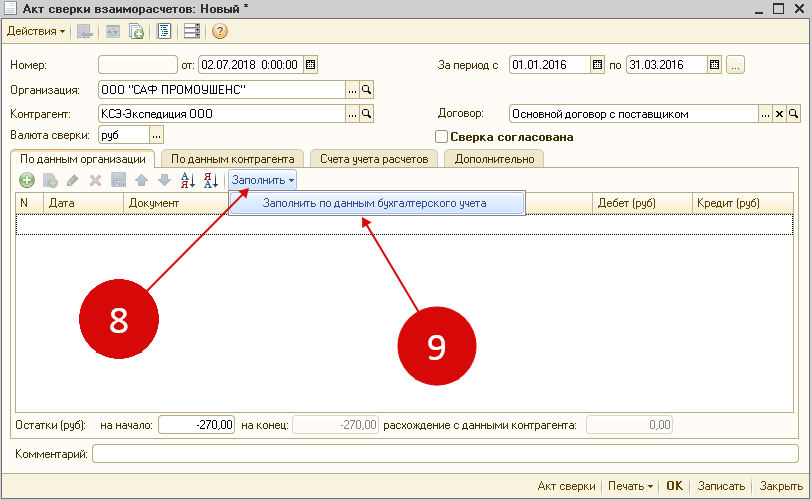
Task: Click into the Комментарий text field
Action: click(x=448, y=455)
